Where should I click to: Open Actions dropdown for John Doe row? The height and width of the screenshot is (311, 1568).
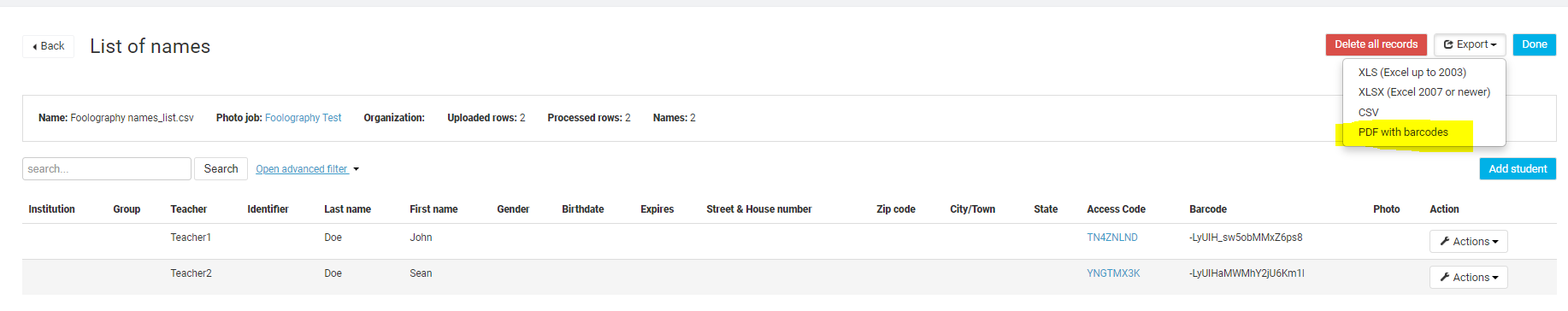[1468, 242]
